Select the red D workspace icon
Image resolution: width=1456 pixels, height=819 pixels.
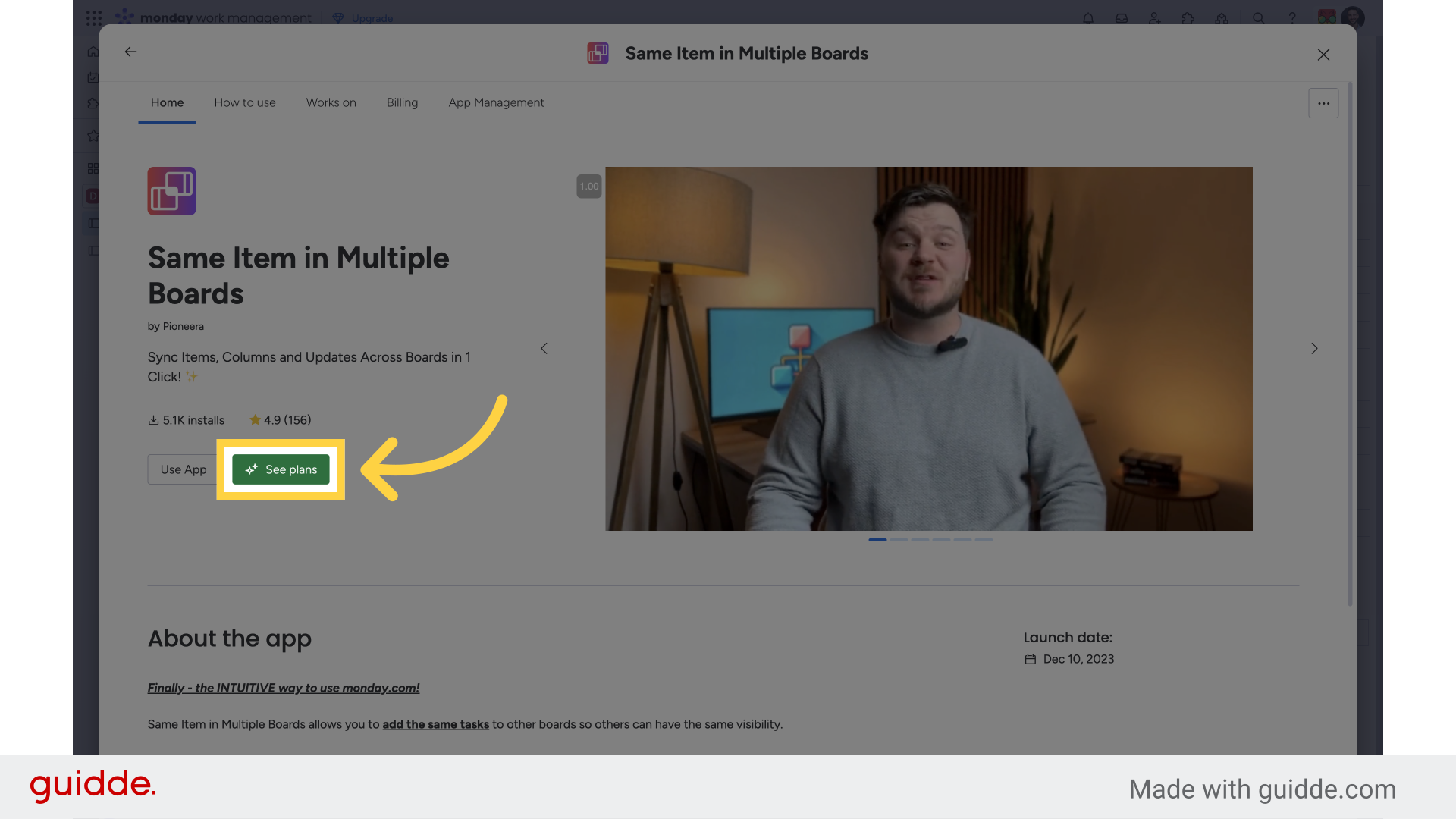click(93, 196)
